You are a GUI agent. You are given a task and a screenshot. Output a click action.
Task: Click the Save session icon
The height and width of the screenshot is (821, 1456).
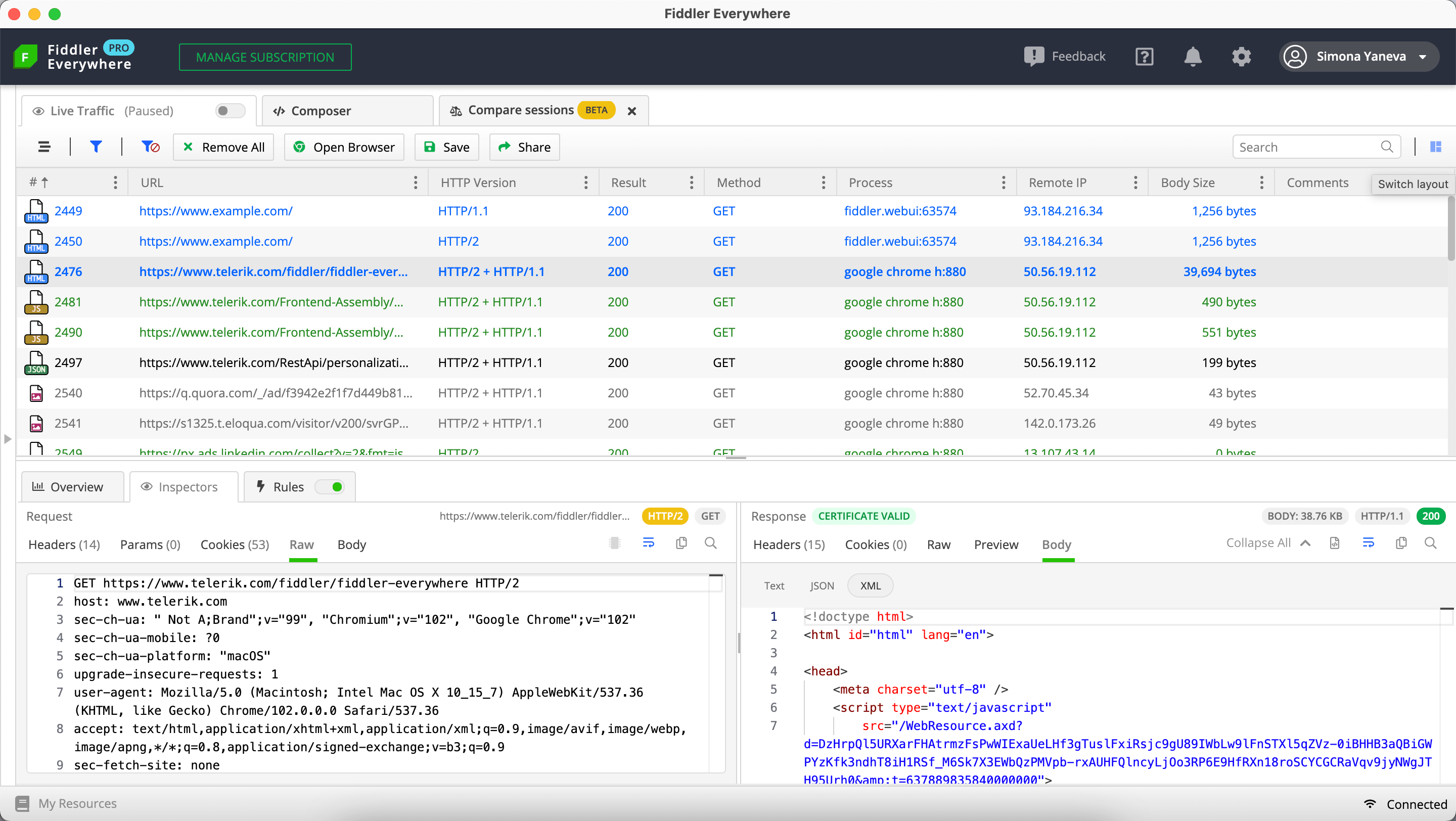click(x=446, y=147)
